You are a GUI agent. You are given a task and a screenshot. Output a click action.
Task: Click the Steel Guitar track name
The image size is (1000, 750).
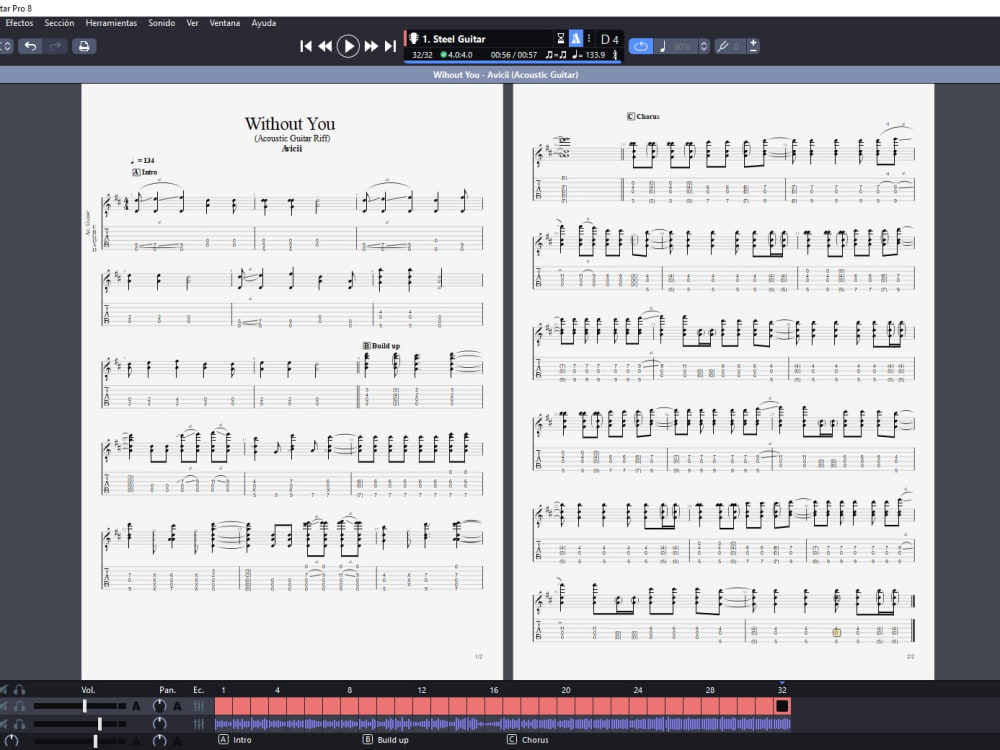[x=454, y=39]
